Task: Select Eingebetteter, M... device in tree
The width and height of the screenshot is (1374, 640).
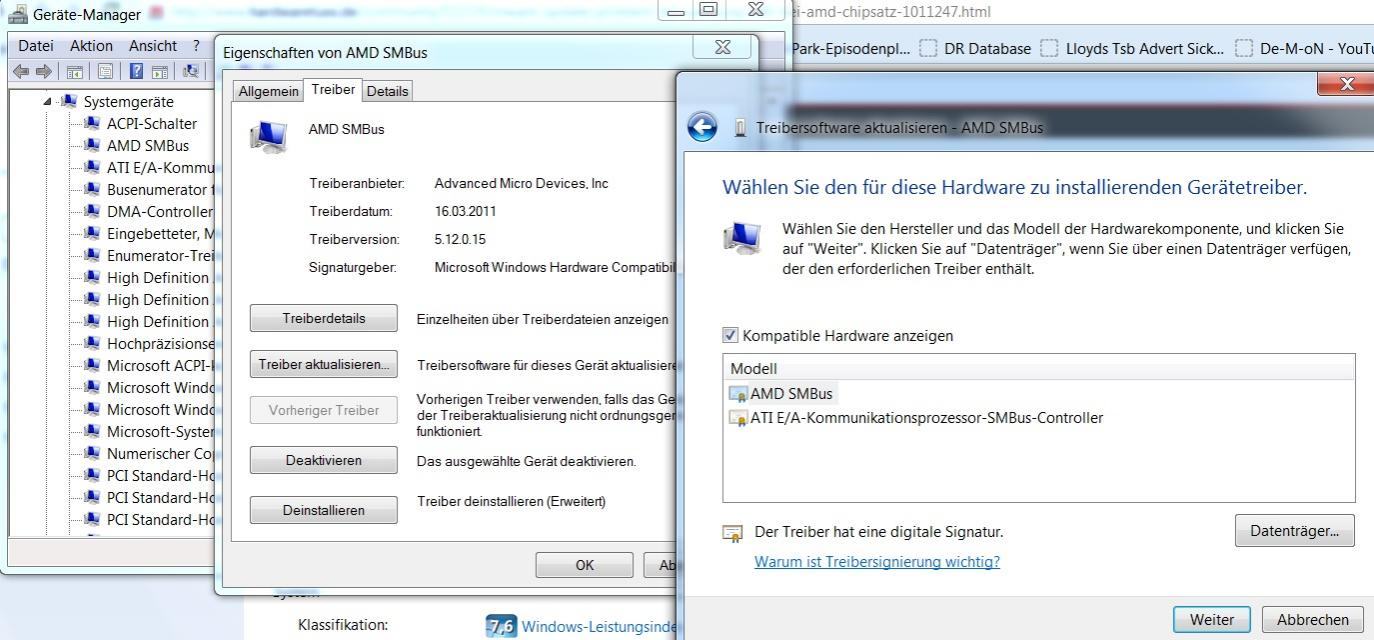Action: pos(160,233)
